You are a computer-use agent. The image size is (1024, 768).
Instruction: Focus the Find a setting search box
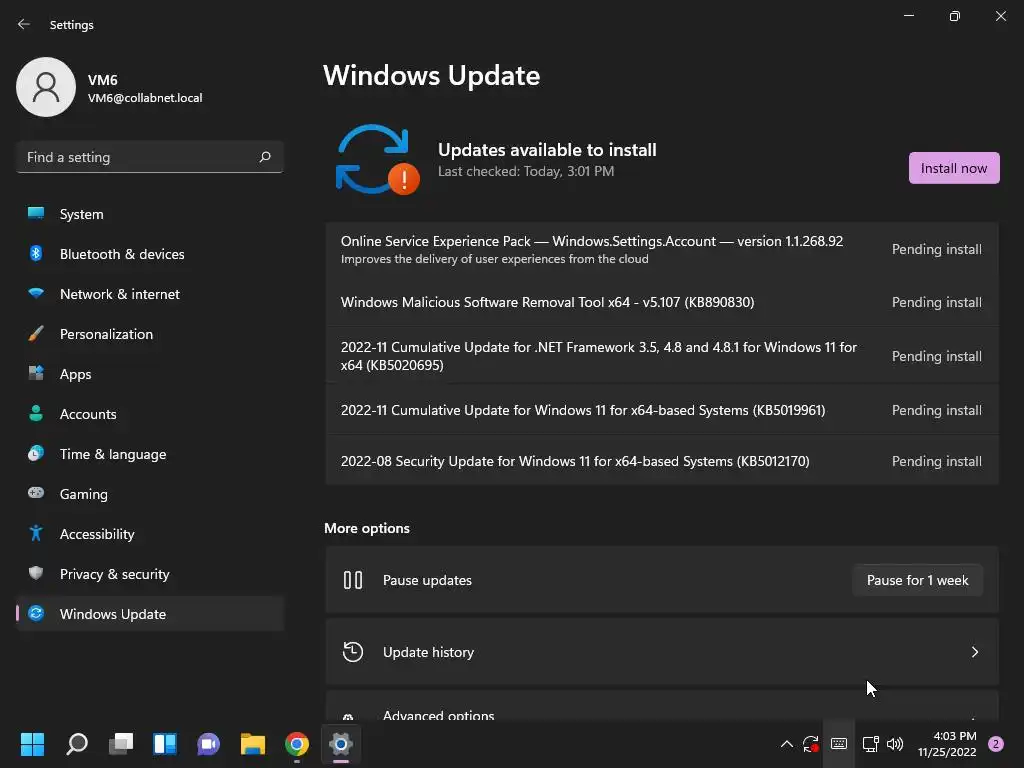pos(150,157)
